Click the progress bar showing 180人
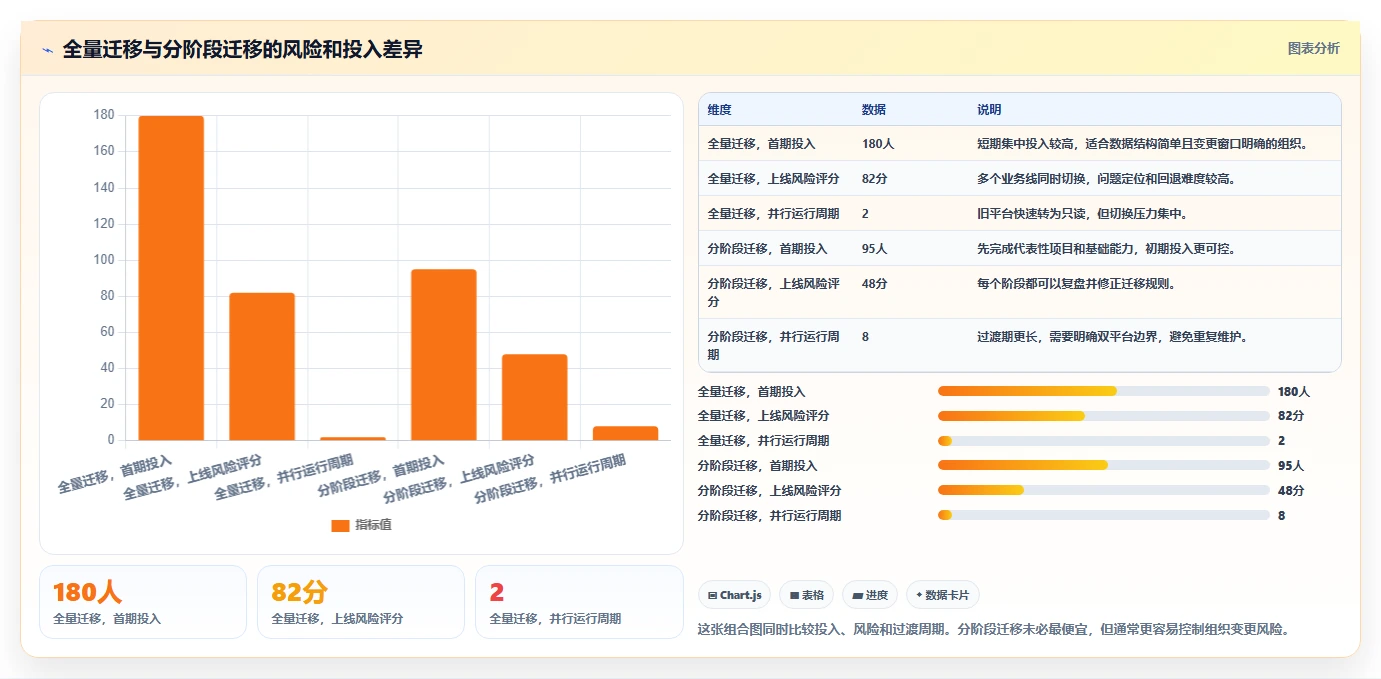Screen dimensions: 1381x679 pos(1104,391)
